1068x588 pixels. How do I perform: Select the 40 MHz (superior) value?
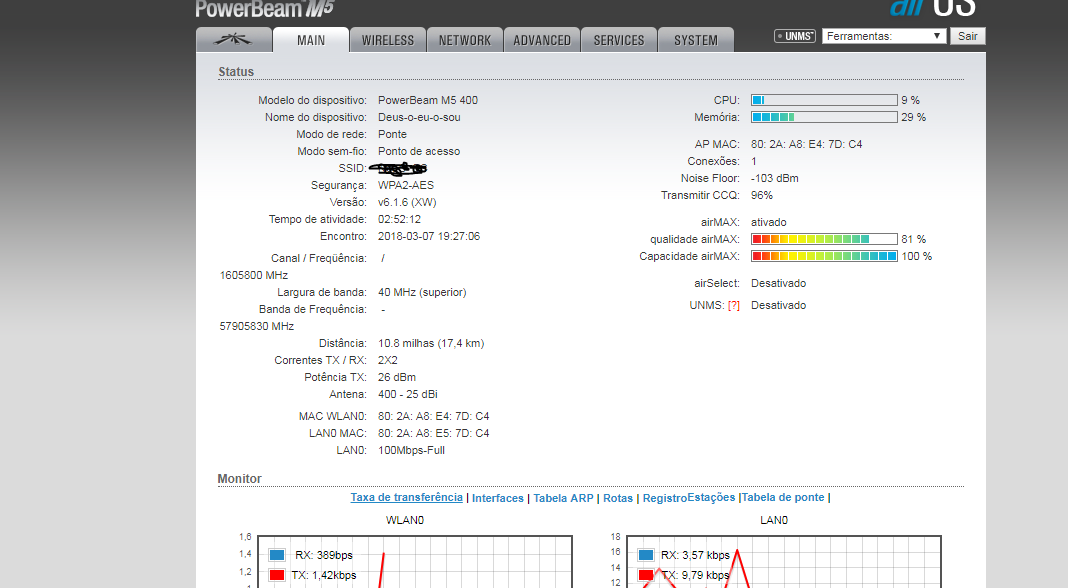click(x=422, y=292)
